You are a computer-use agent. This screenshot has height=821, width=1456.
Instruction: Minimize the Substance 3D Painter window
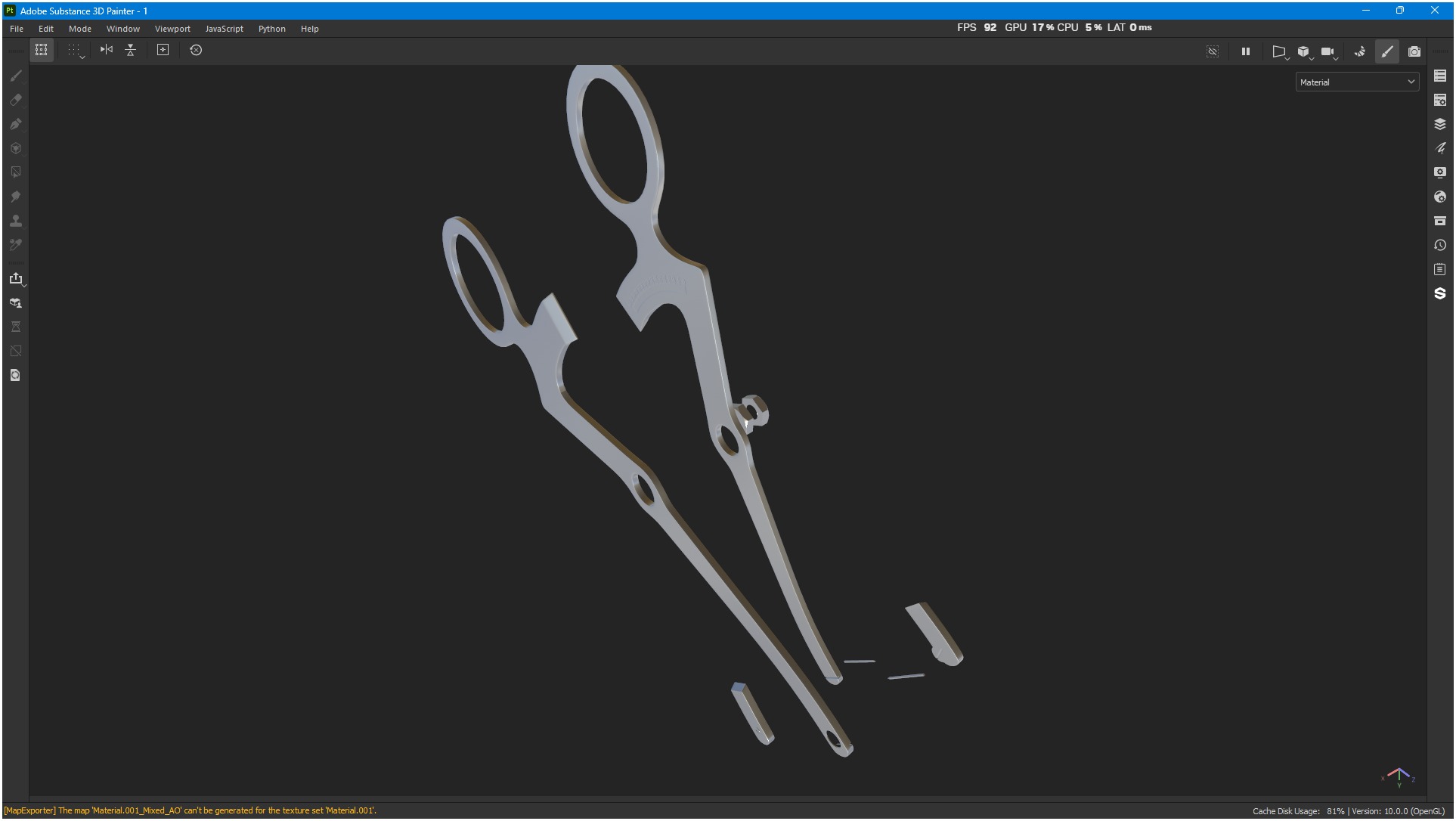click(x=1366, y=11)
